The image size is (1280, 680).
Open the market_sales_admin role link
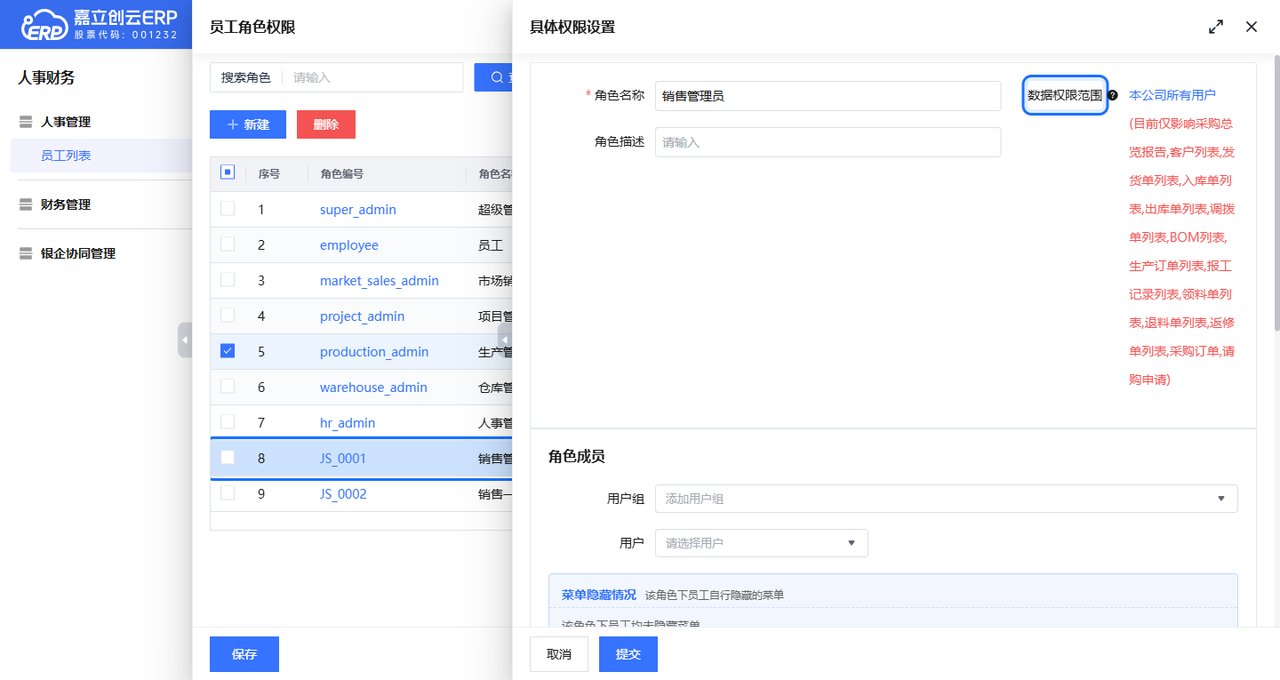pyautogui.click(x=379, y=281)
